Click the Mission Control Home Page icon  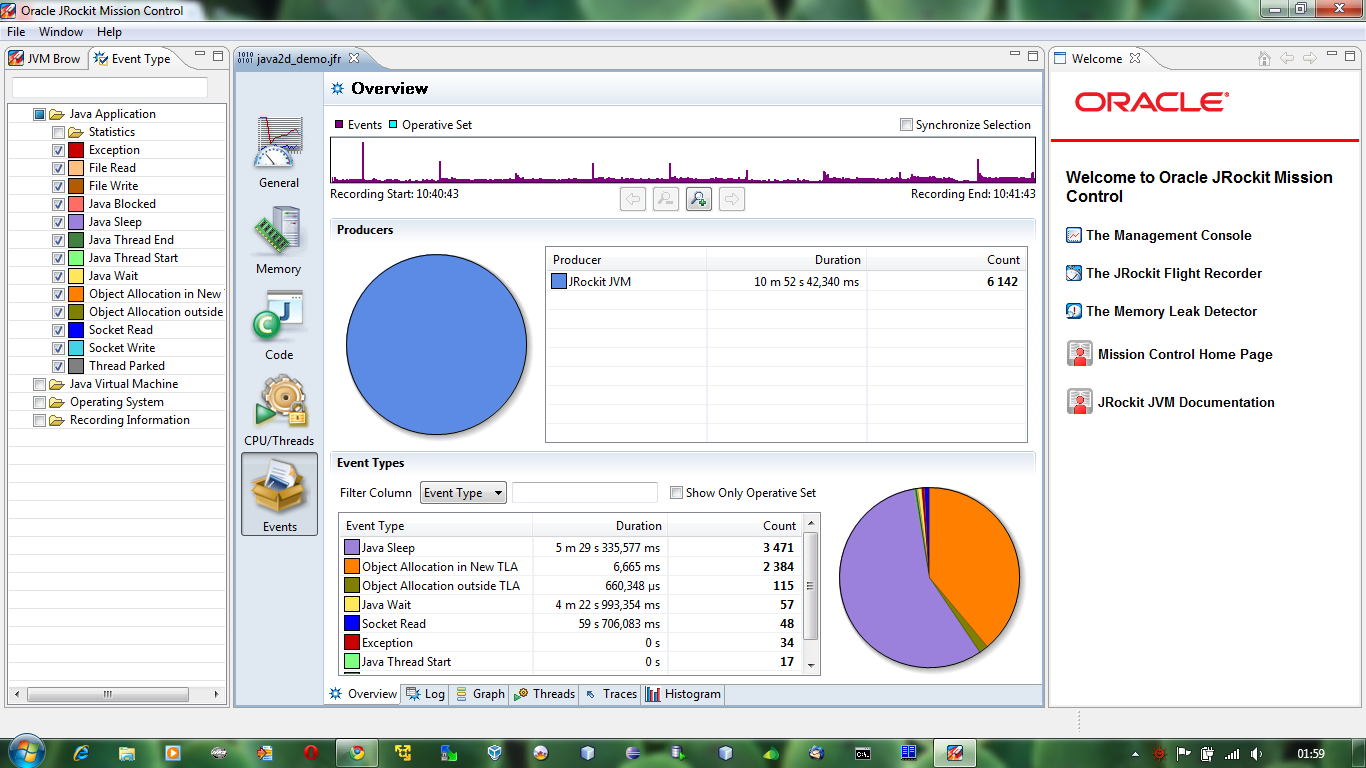pyautogui.click(x=1079, y=354)
